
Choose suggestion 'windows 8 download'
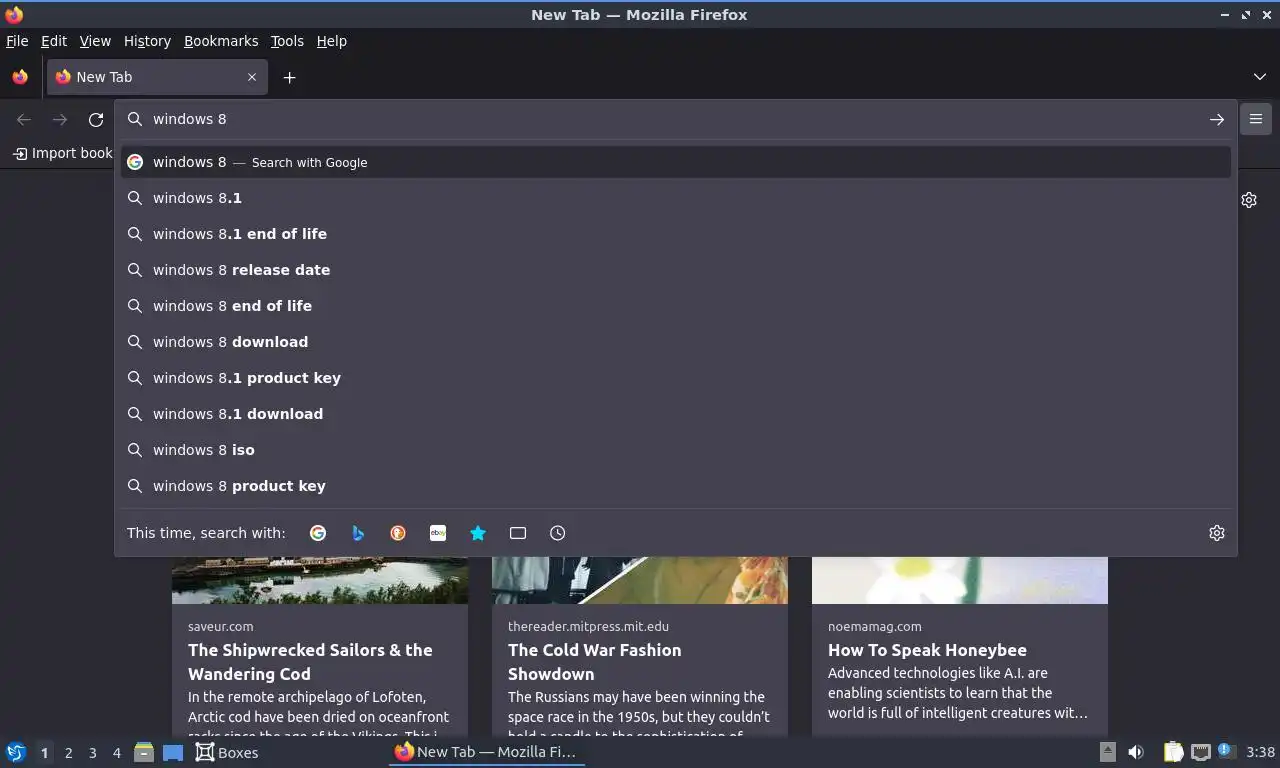tap(676, 342)
